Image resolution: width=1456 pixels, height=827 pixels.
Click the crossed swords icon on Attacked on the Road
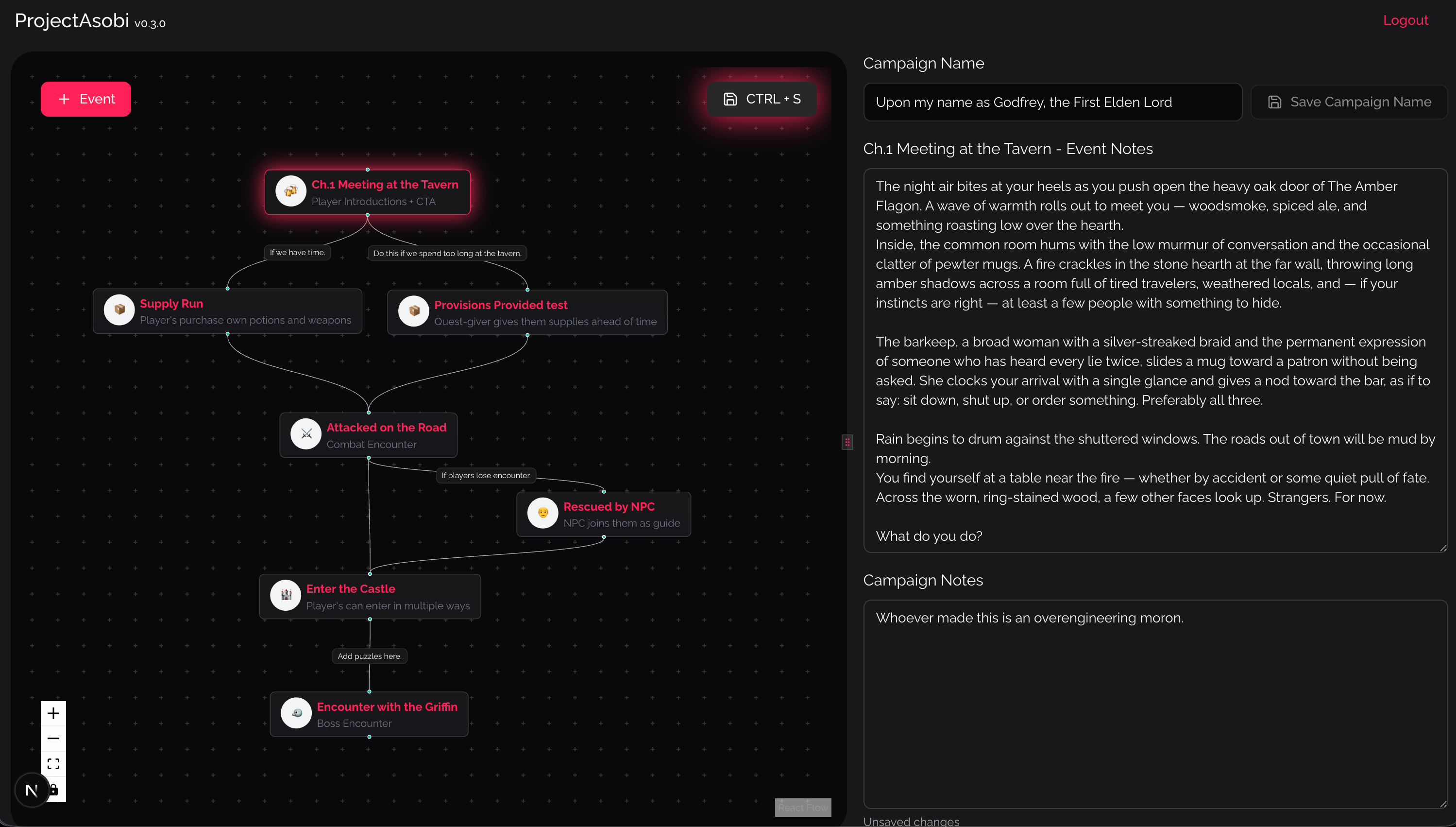click(306, 434)
